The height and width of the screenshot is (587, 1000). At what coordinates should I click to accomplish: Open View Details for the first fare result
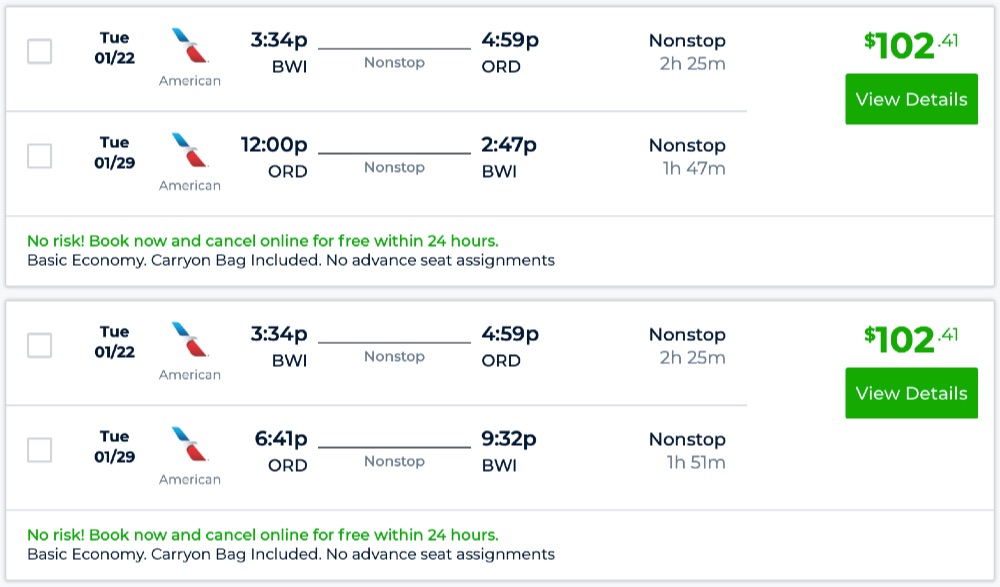911,99
